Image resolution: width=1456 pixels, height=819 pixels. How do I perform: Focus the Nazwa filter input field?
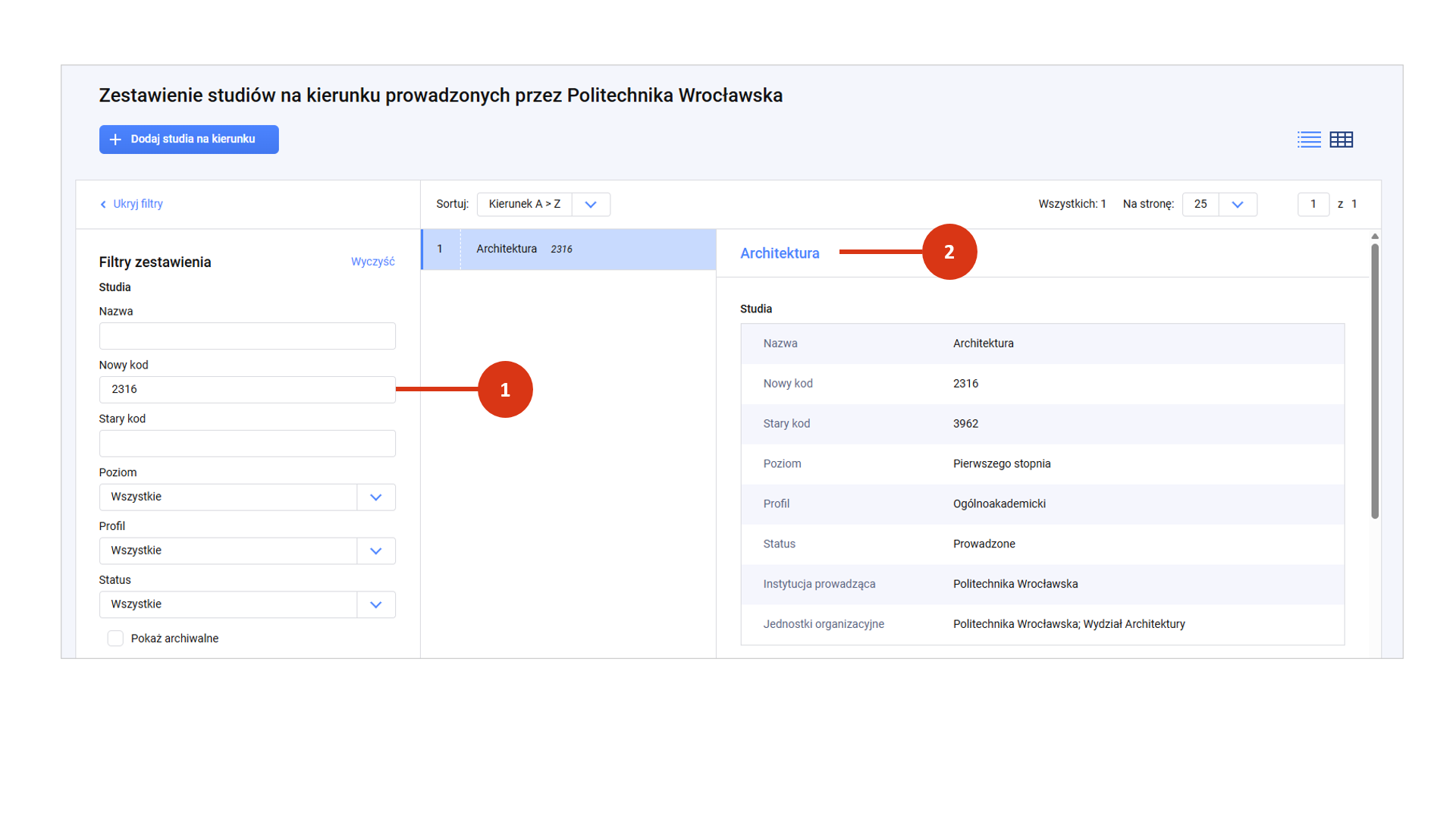click(x=247, y=336)
